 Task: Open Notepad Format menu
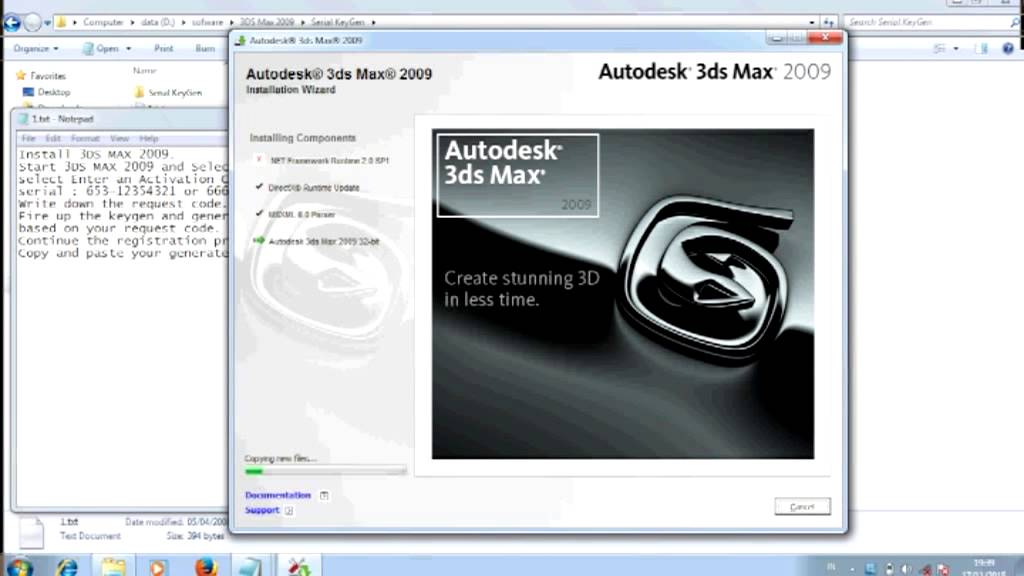[85, 138]
